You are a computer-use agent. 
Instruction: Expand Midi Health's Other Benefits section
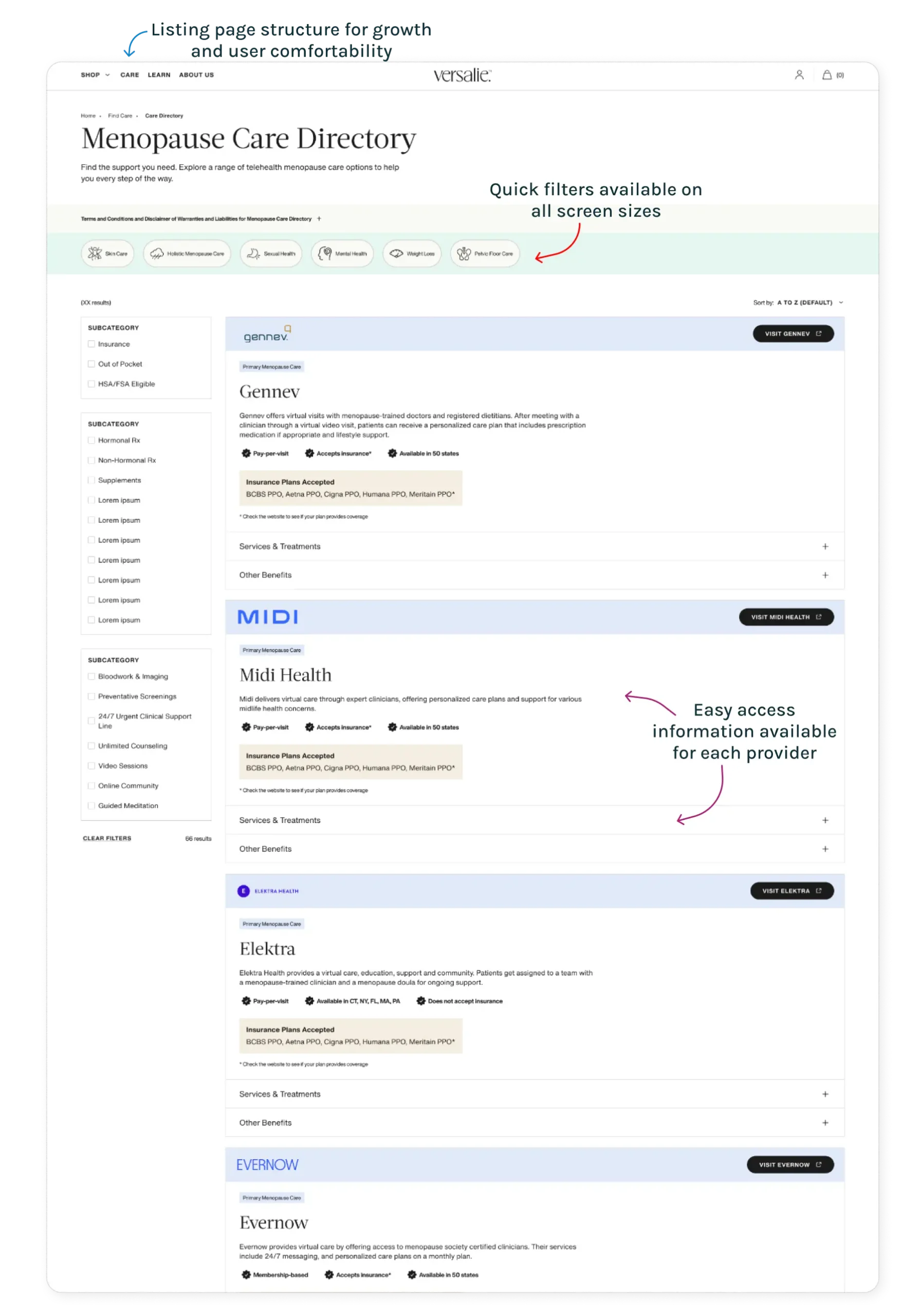pyautogui.click(x=534, y=849)
